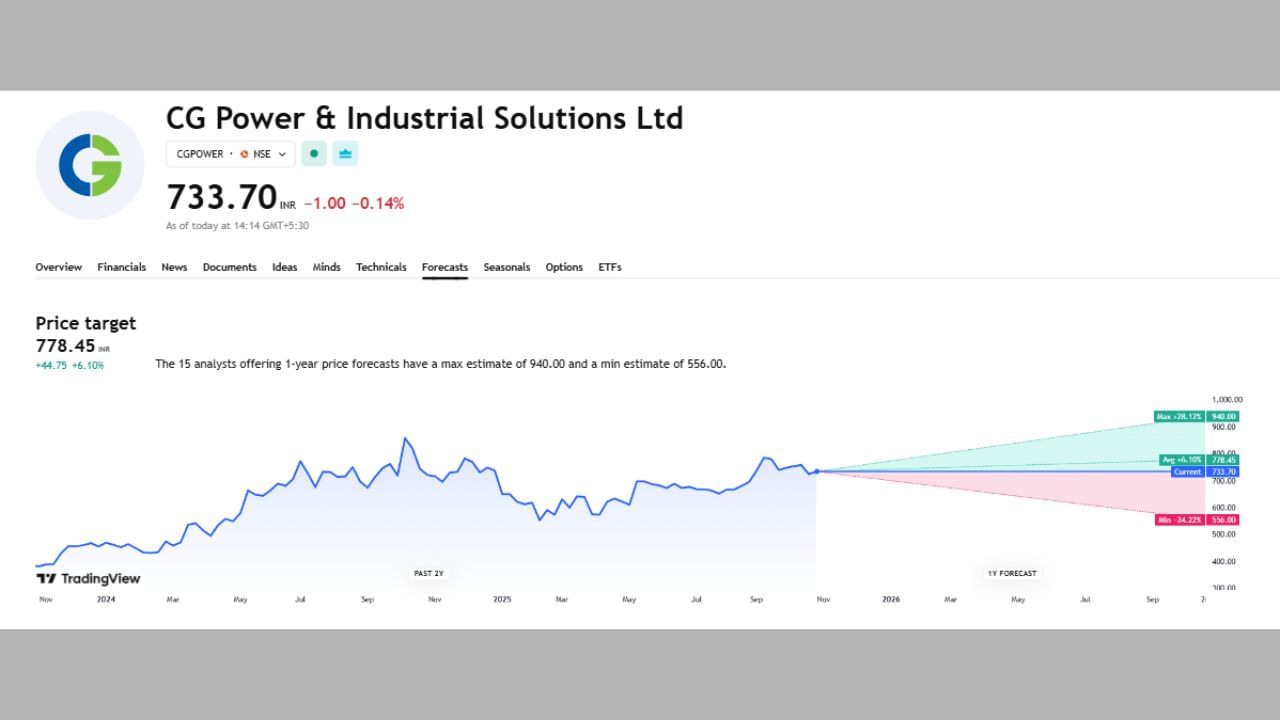Go to the ETFs tab
This screenshot has width=1280, height=720.
pos(610,267)
